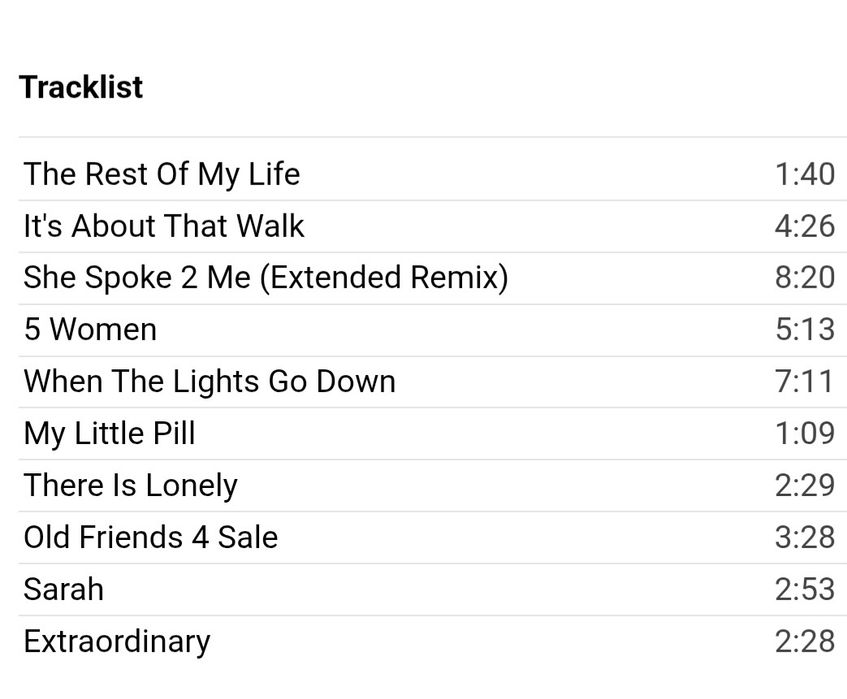
Task: Click the 4:26 duration value
Action: click(x=804, y=226)
